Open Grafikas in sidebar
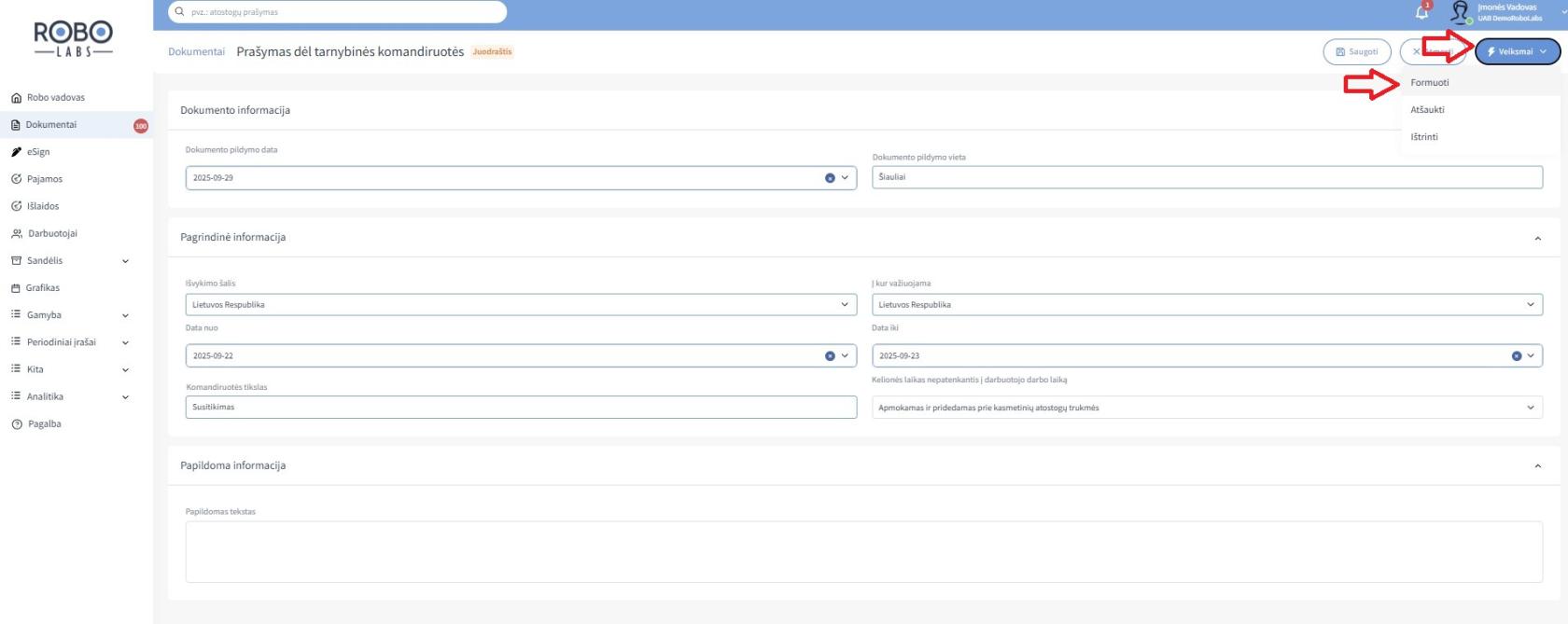 tap(35, 287)
